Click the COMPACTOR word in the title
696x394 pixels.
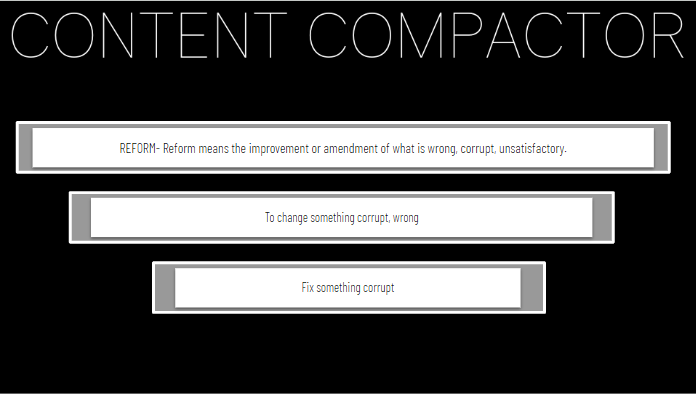coord(496,35)
